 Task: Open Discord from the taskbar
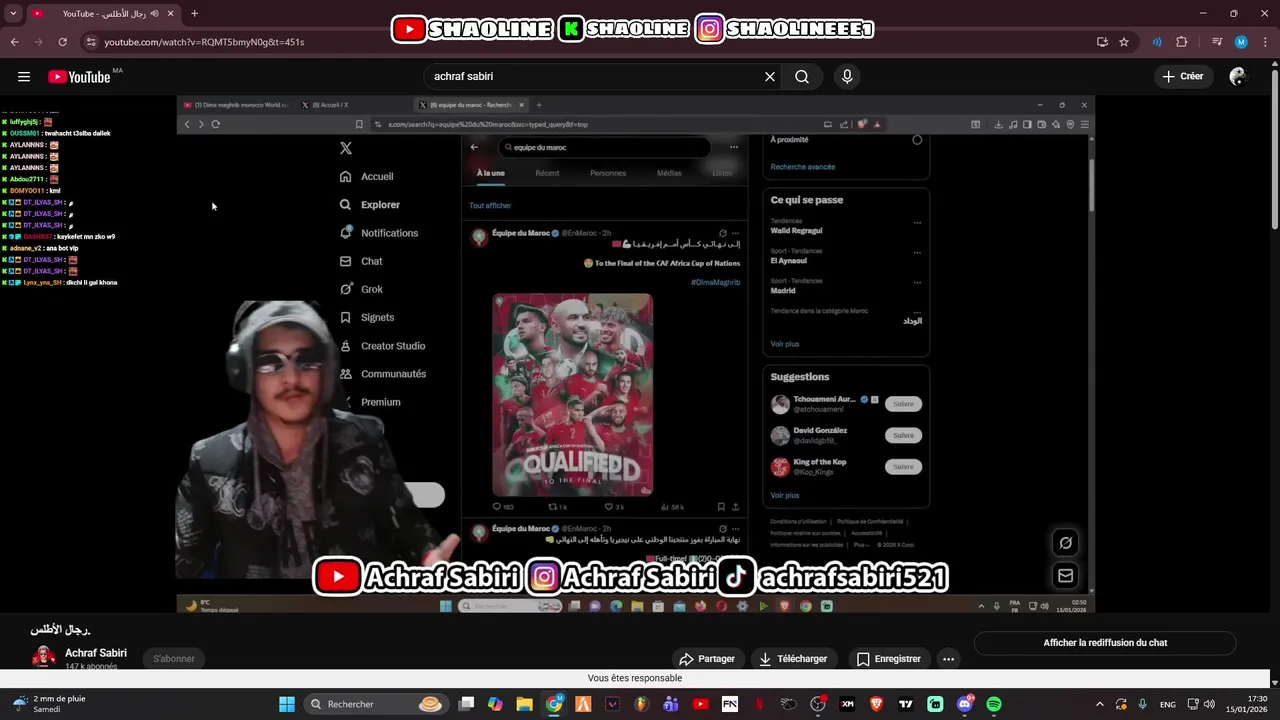point(965,704)
